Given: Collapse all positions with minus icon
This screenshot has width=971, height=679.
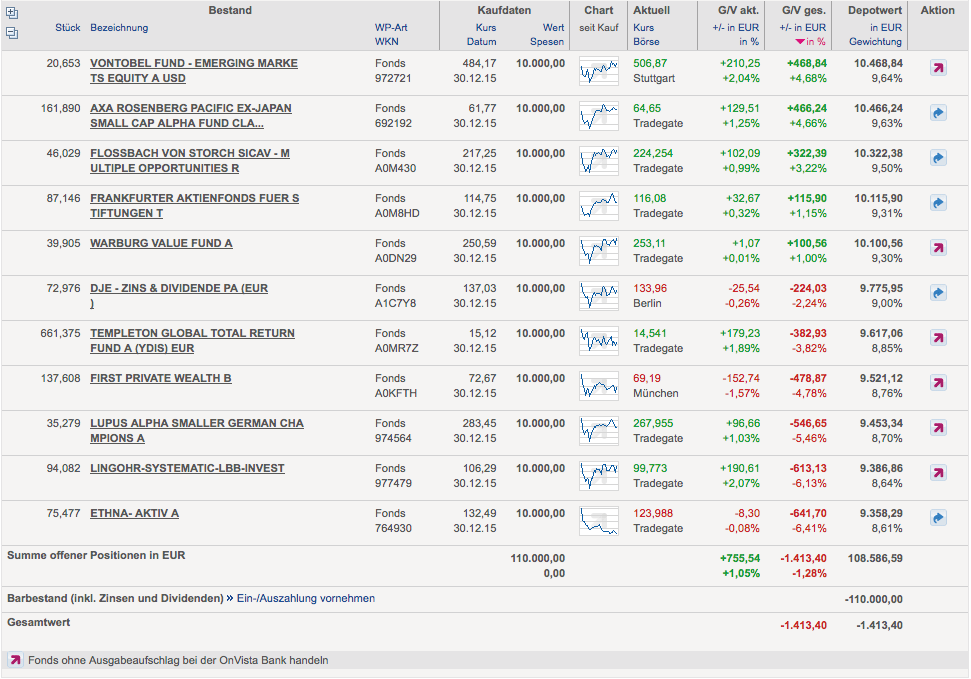Looking at the screenshot, I should coord(12,33).
